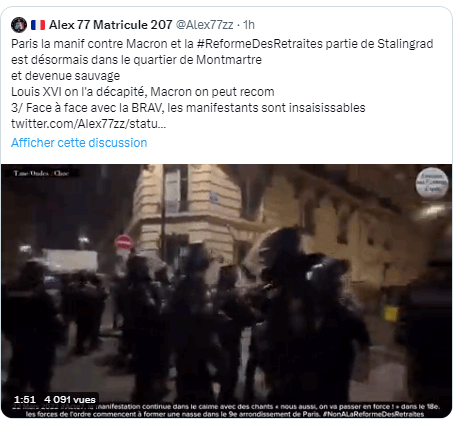
Task: Click Afficher cette discussion
Action: point(79,143)
